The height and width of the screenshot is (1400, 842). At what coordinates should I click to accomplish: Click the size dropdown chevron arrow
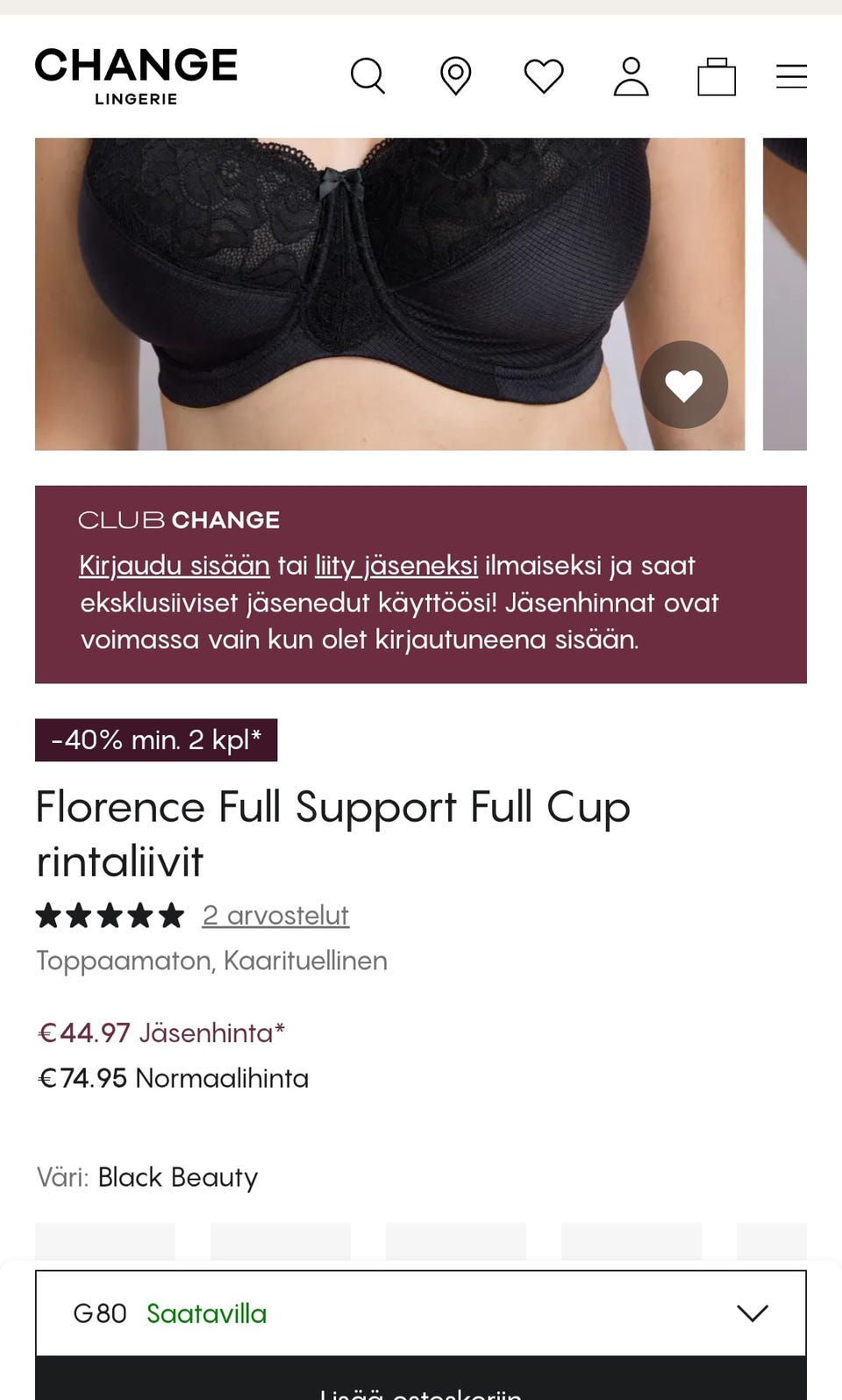[x=753, y=1313]
